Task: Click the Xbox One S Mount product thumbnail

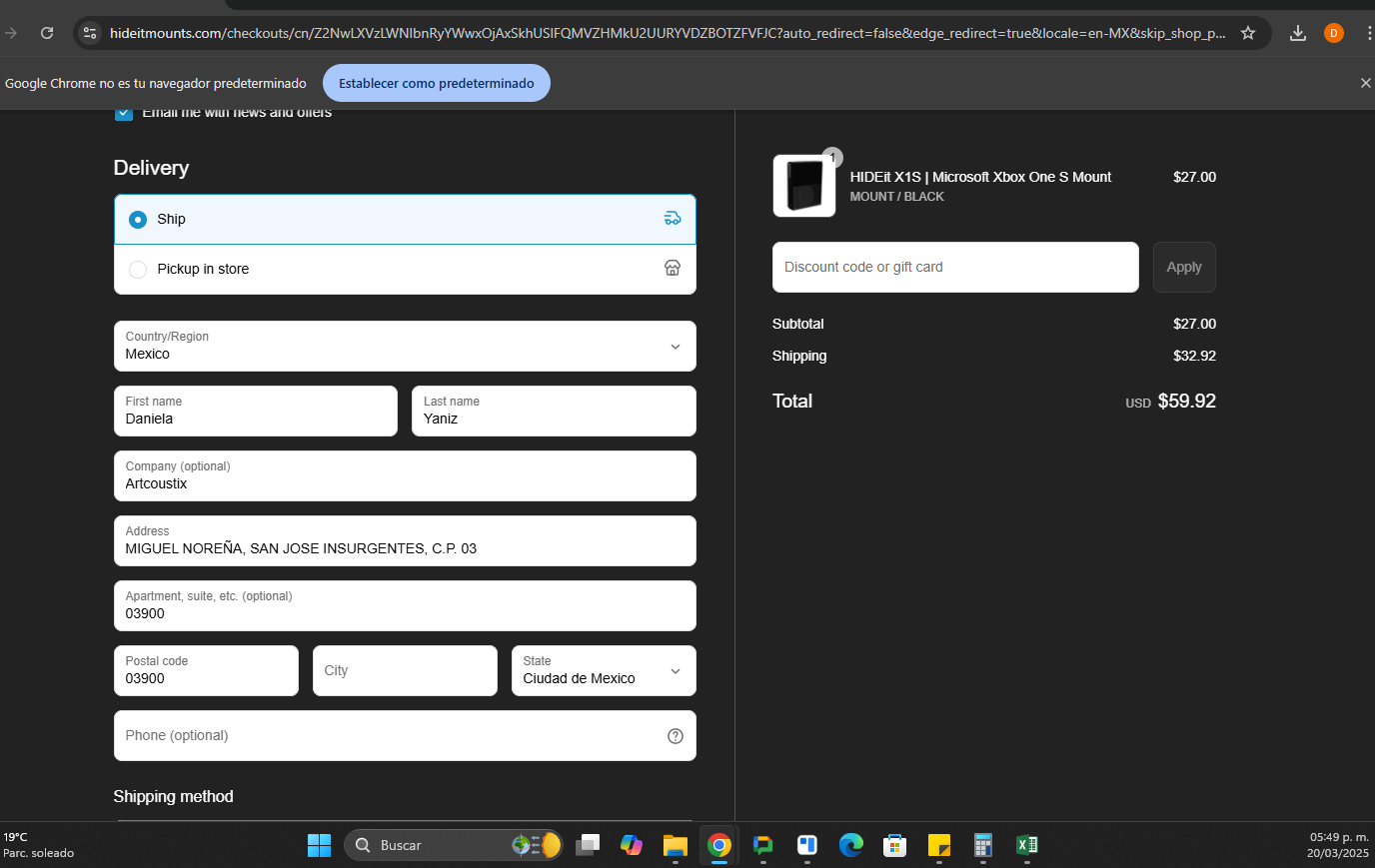Action: pyautogui.click(x=804, y=186)
